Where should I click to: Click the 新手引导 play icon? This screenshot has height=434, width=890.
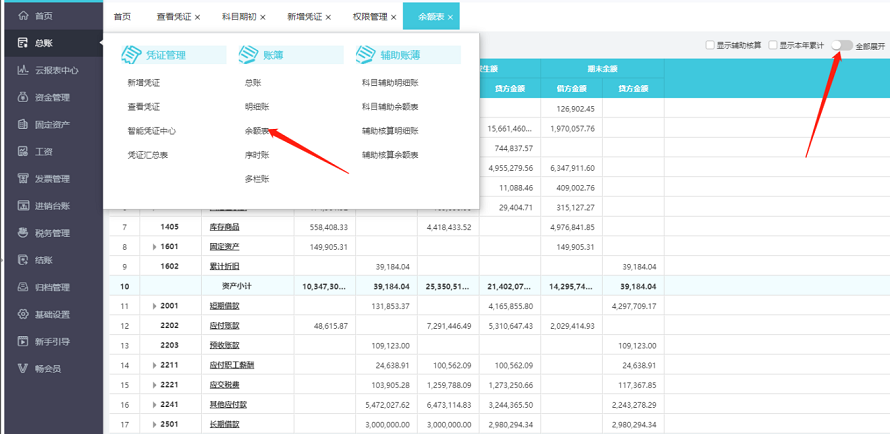23,342
